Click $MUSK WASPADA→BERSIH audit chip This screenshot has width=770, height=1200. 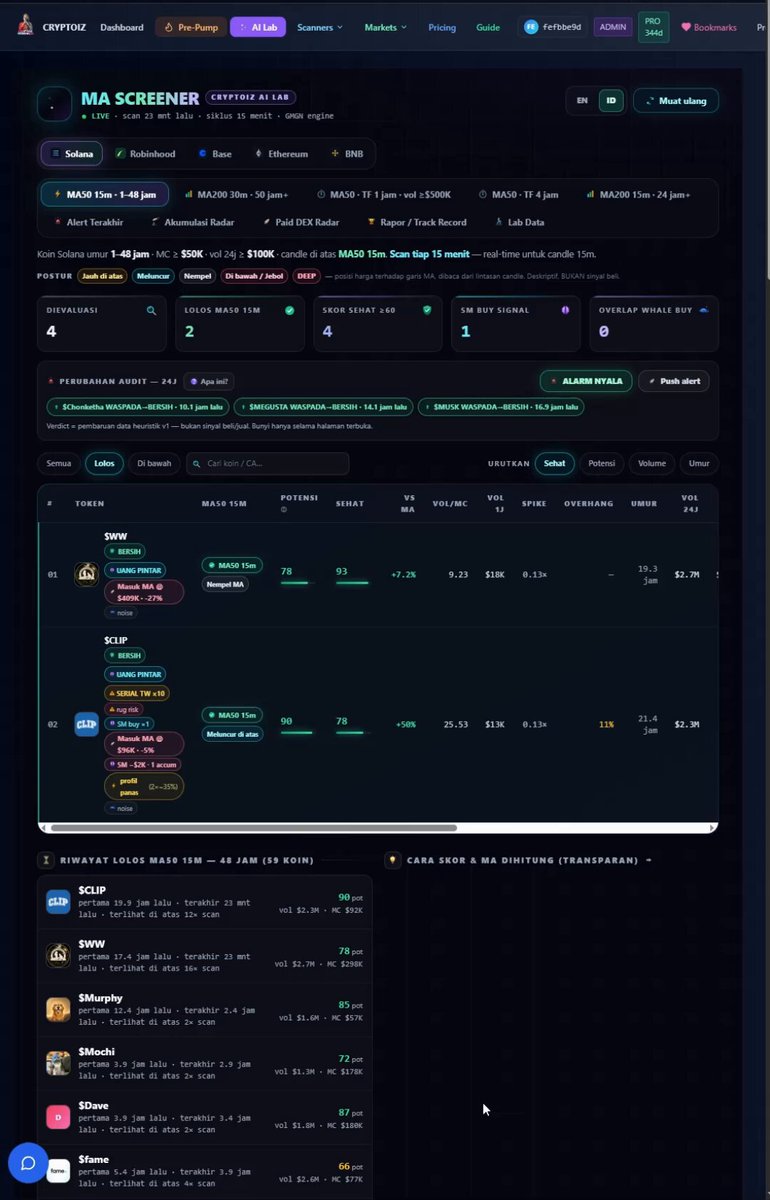click(502, 407)
